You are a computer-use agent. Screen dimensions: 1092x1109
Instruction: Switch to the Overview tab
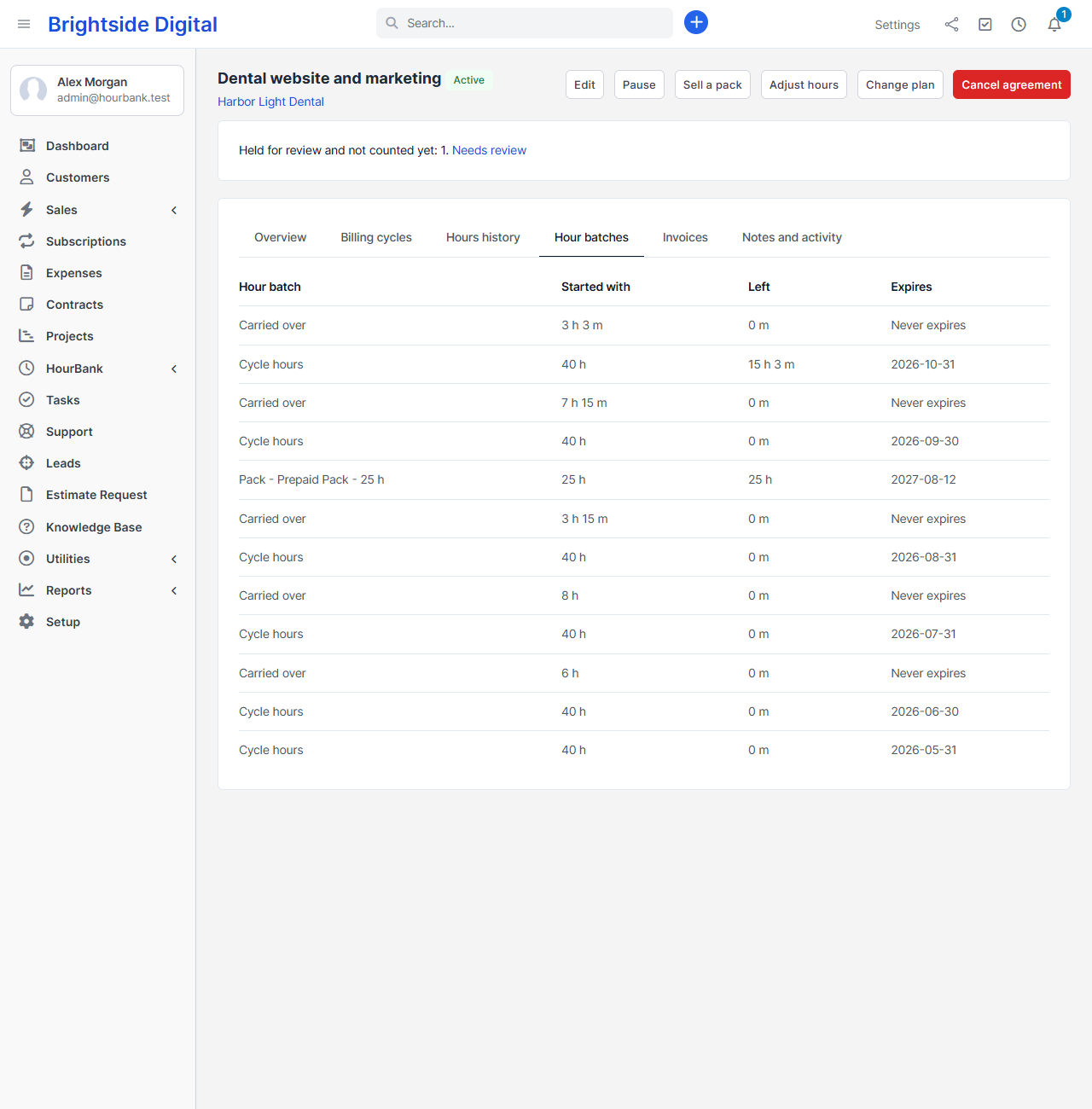click(280, 237)
